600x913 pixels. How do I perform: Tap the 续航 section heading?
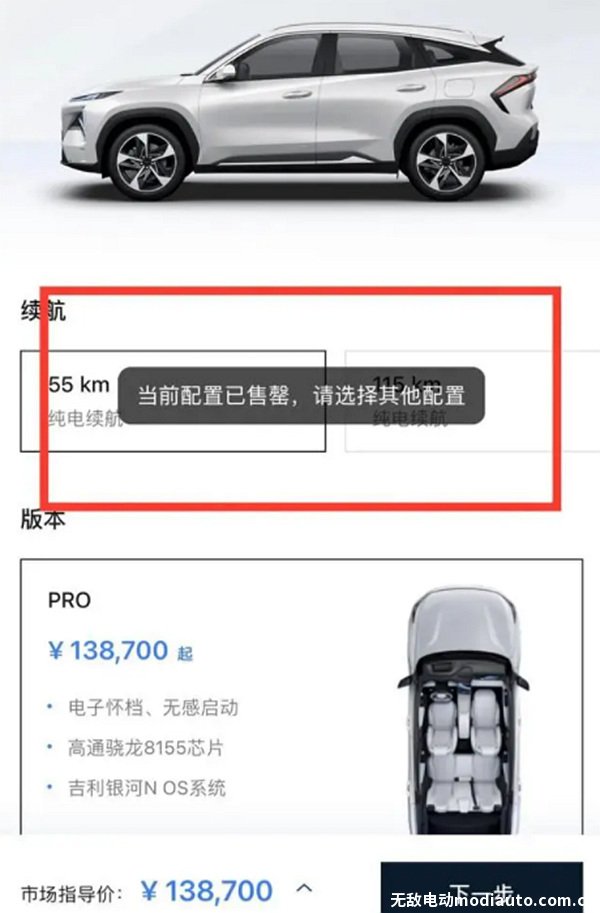(x=43, y=311)
